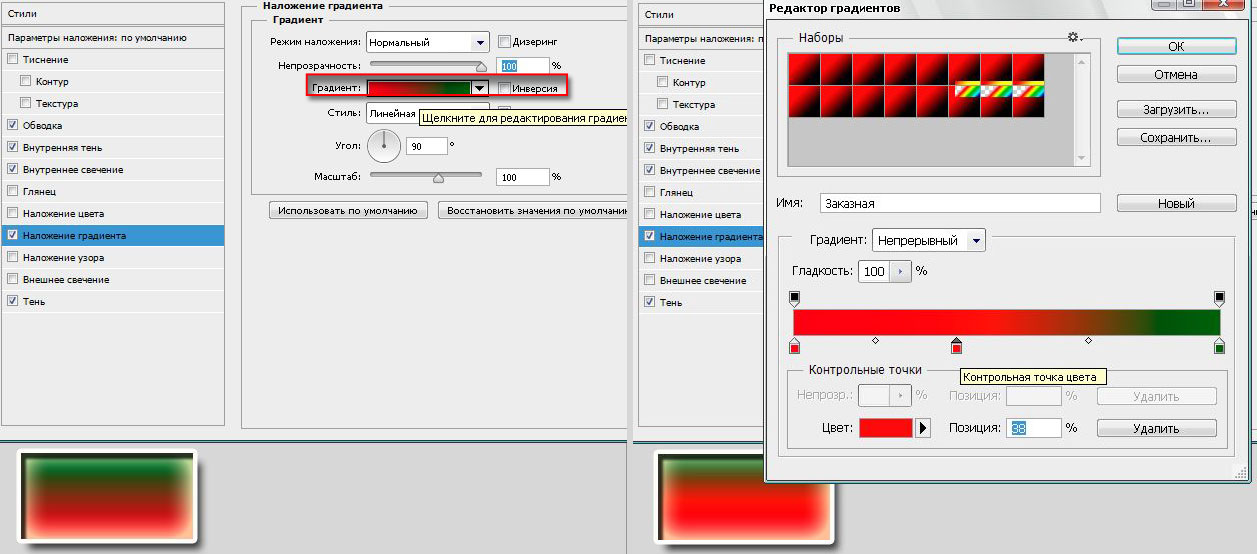This screenshot has height=554, width=1257.
Task: Click the angle dial control
Action: pos(383,146)
